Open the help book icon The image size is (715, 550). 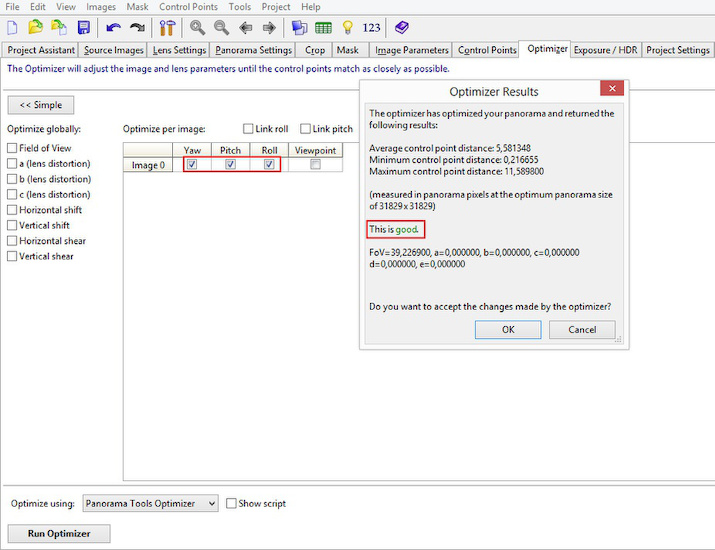coord(401,27)
